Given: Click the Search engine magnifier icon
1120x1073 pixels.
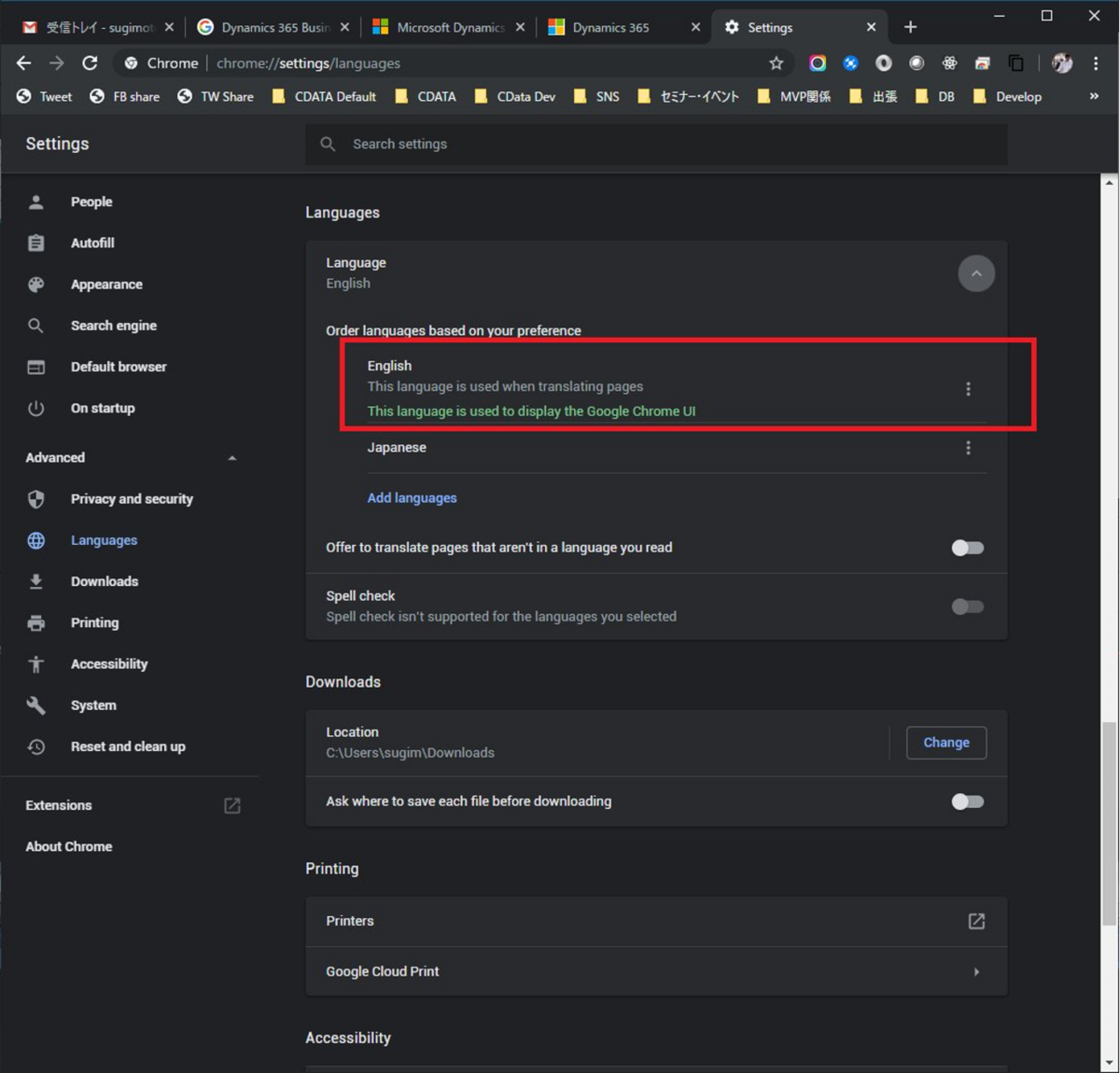Looking at the screenshot, I should pos(35,326).
